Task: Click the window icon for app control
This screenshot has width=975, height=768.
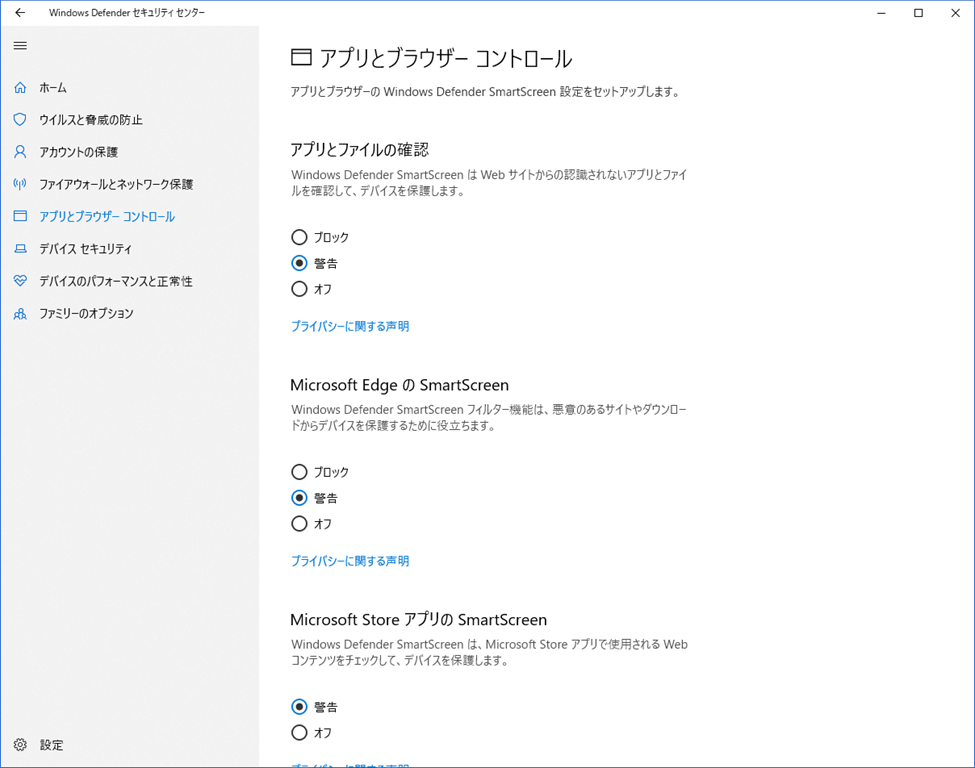Action: coord(20,216)
